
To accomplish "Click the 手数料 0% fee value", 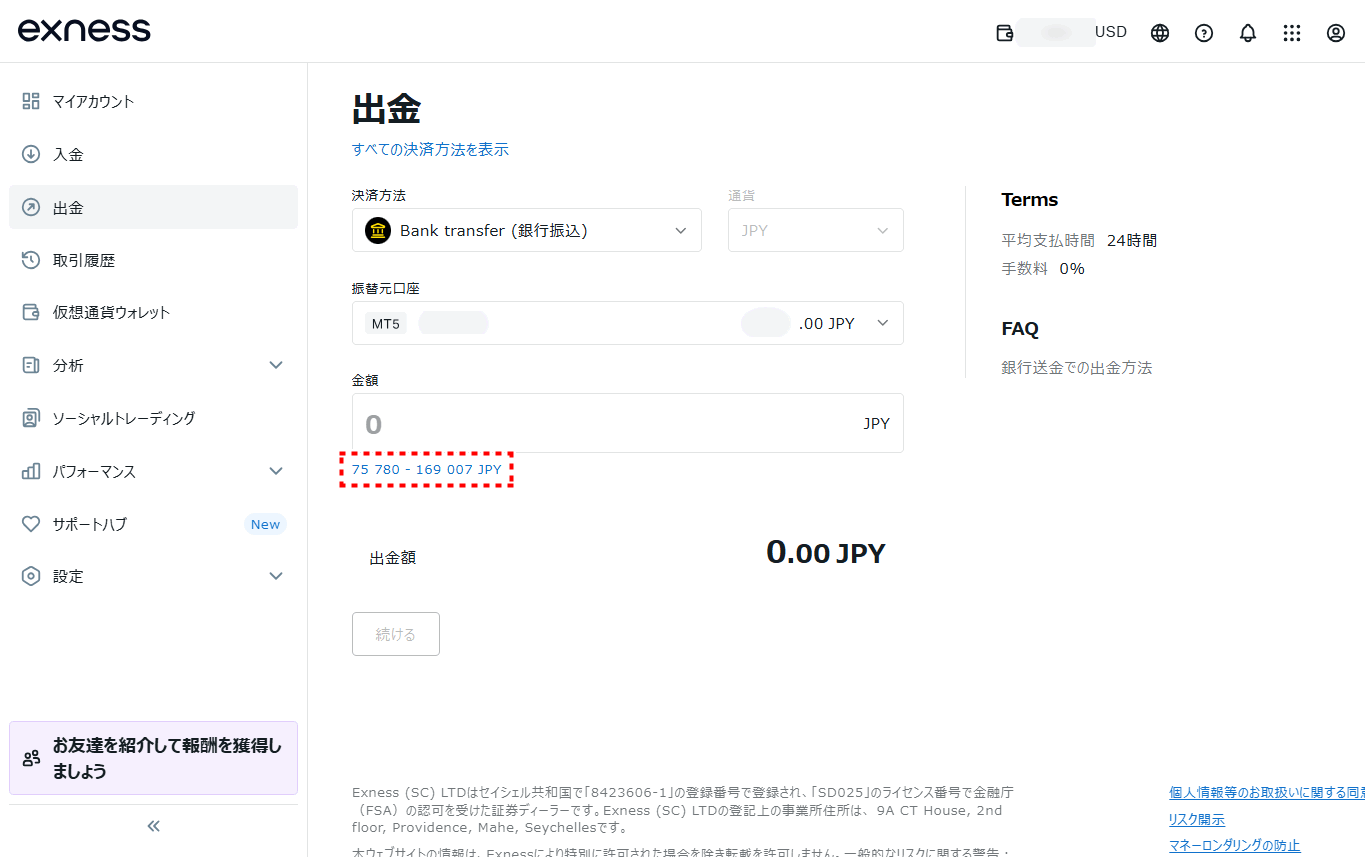I will tap(1072, 268).
